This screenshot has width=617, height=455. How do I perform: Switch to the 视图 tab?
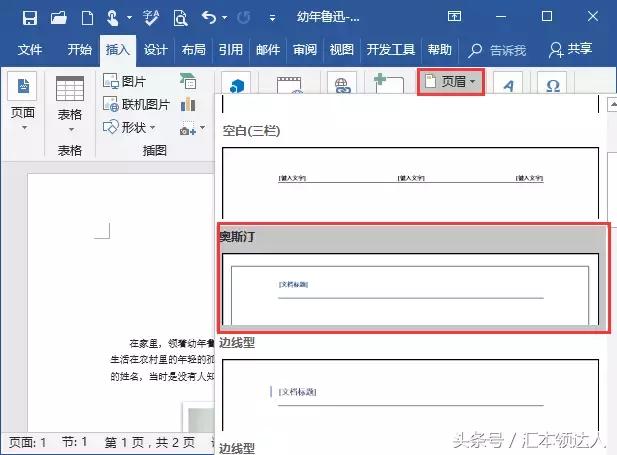point(342,50)
